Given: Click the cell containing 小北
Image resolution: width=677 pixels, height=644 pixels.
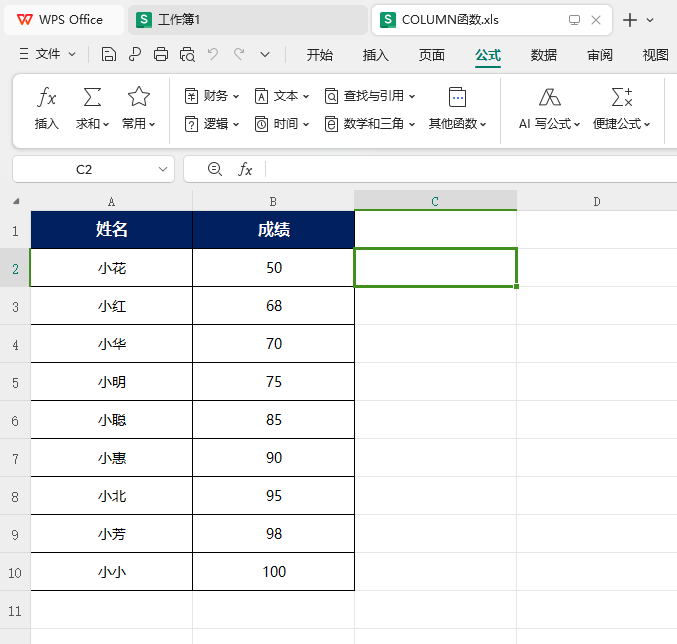Looking at the screenshot, I should [111, 496].
